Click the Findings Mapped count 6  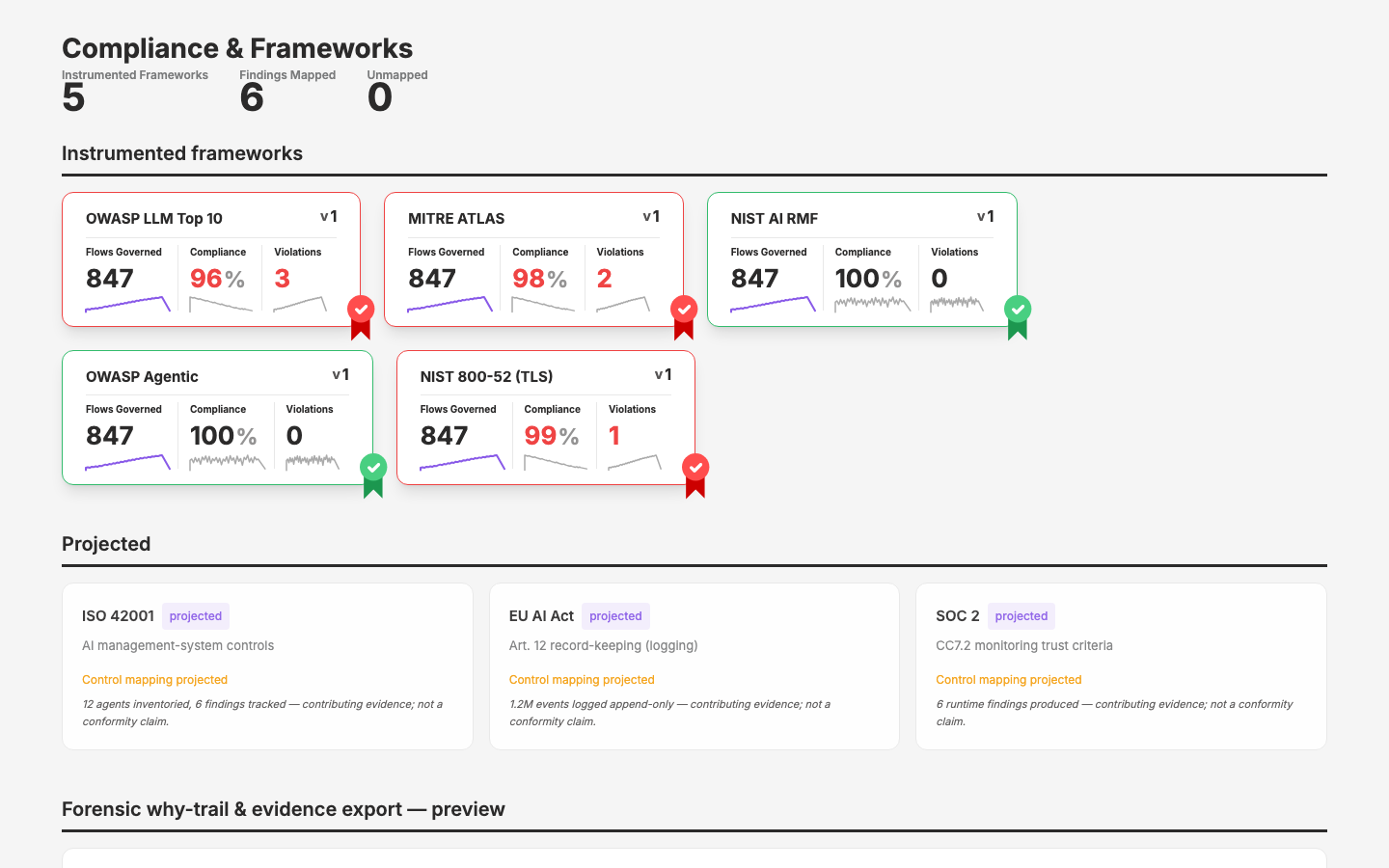(252, 98)
